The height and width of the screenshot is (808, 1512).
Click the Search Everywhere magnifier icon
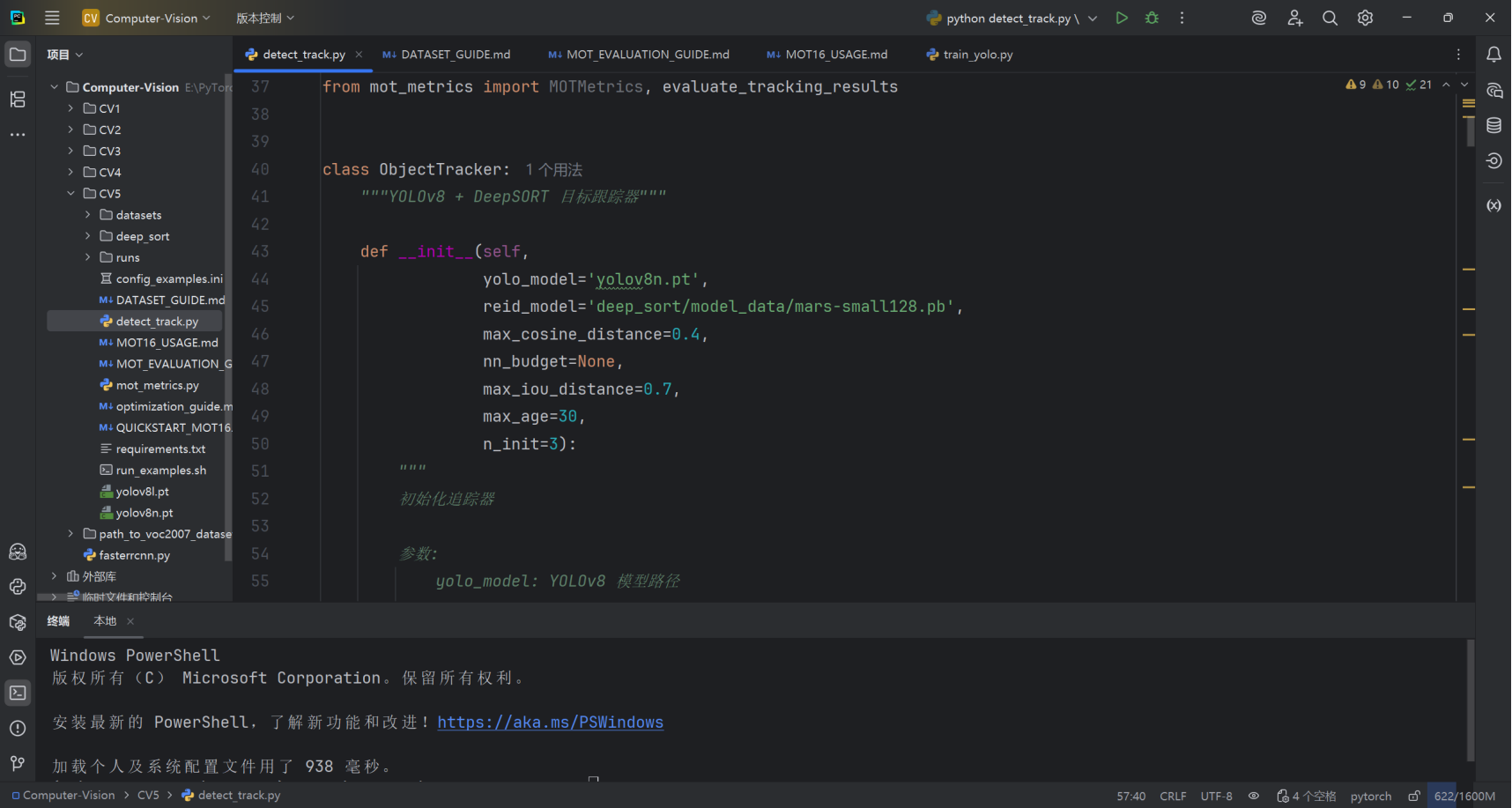1330,18
